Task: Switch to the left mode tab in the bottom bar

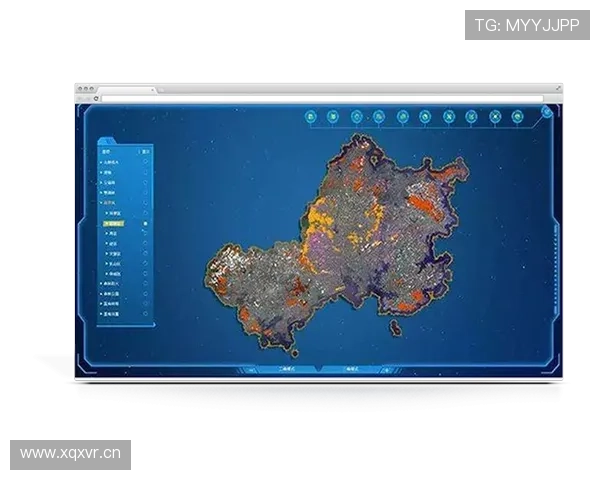Action: pyautogui.click(x=287, y=369)
